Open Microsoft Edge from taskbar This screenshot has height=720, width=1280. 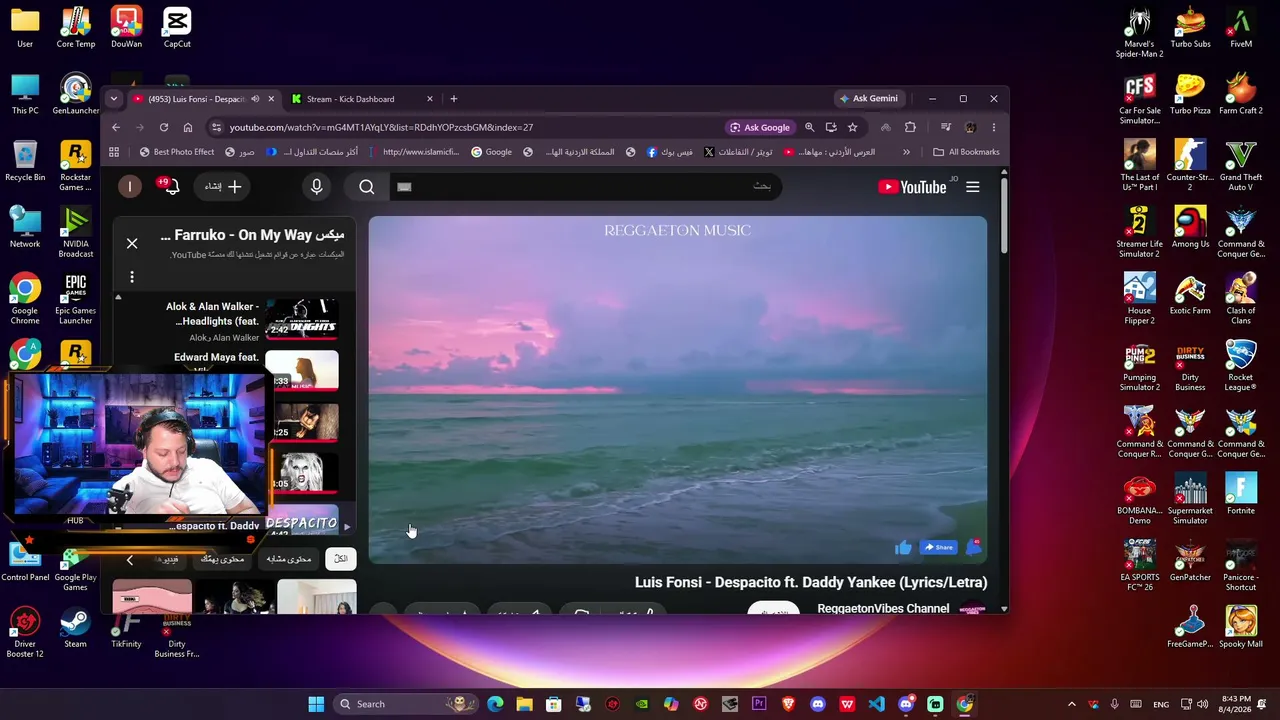(x=495, y=704)
